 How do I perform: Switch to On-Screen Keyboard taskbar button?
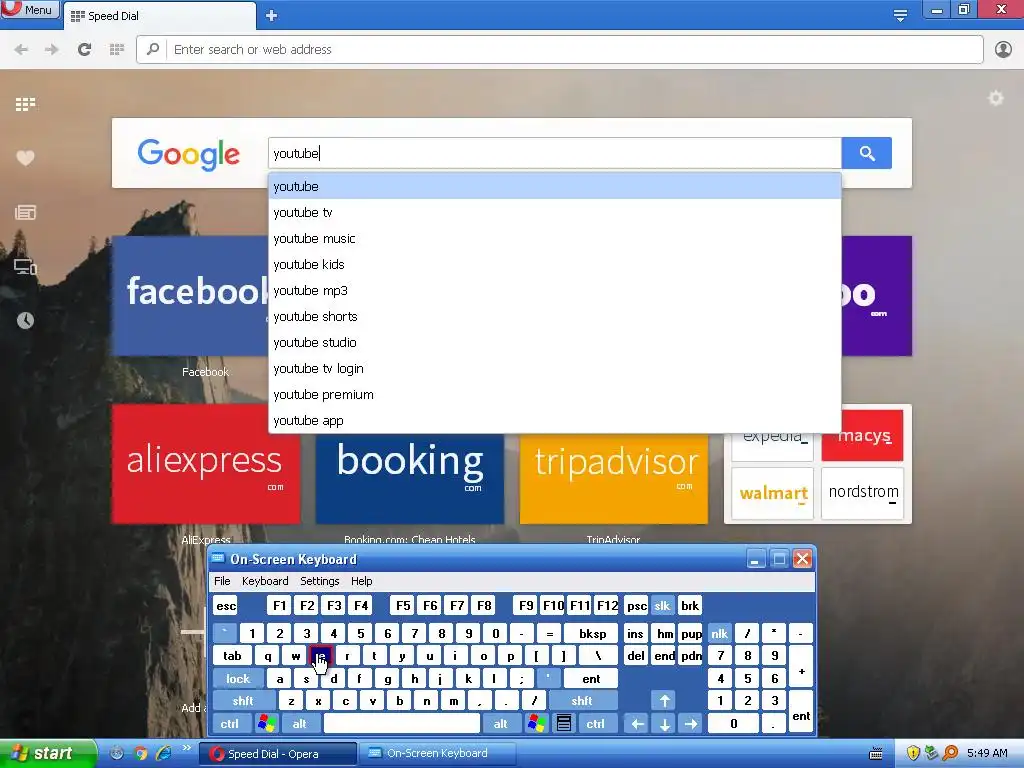(x=437, y=754)
